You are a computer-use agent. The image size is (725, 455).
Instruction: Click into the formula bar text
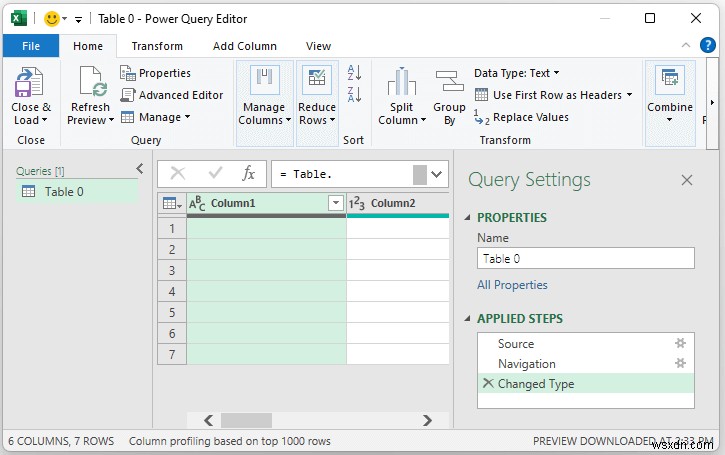coord(342,174)
